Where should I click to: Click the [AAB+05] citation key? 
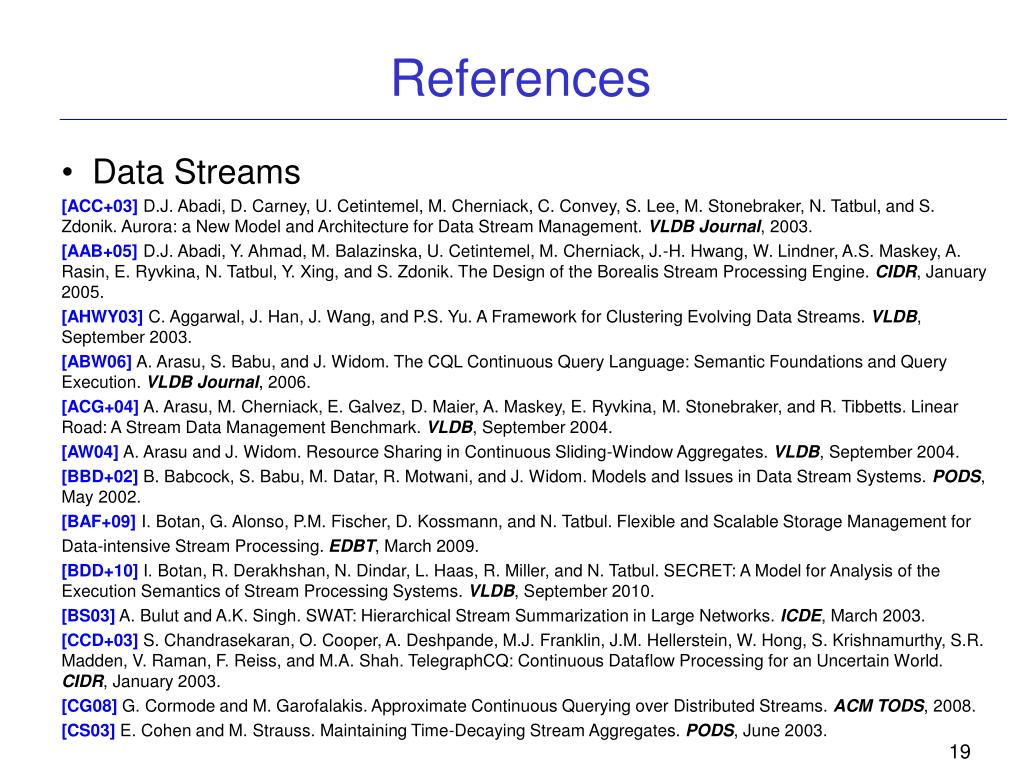(99, 251)
